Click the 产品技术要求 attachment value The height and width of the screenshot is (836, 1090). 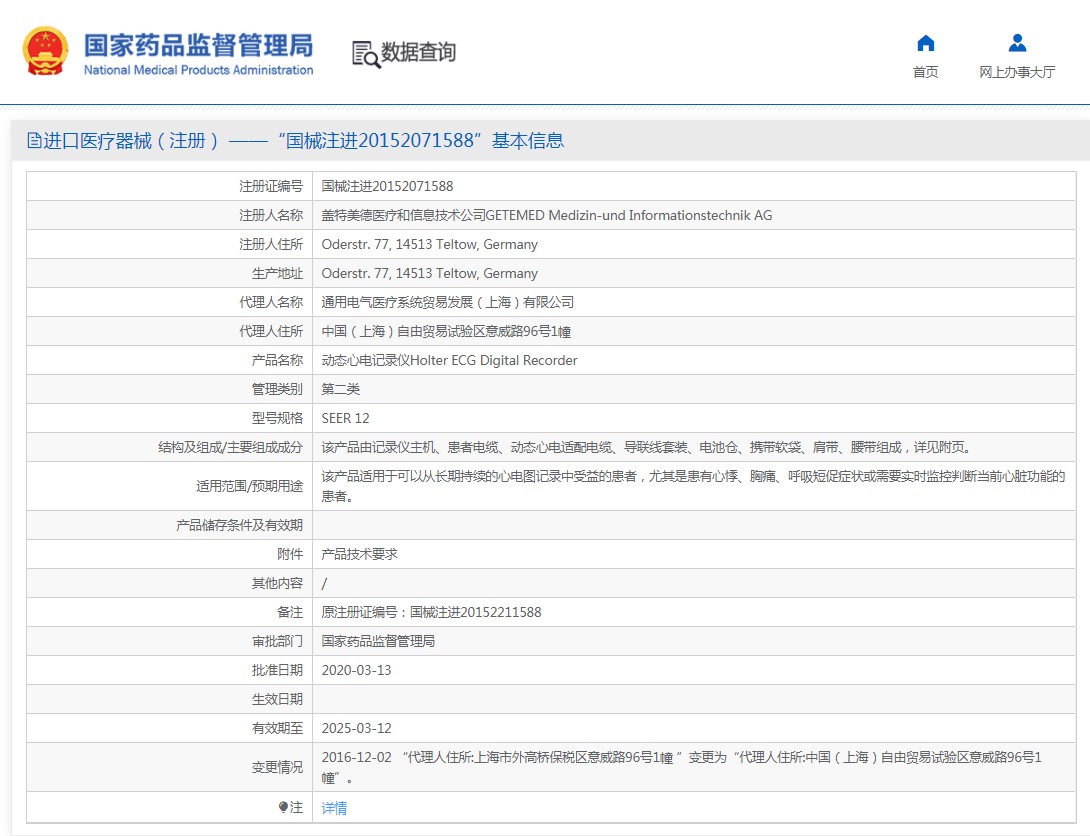coord(359,555)
